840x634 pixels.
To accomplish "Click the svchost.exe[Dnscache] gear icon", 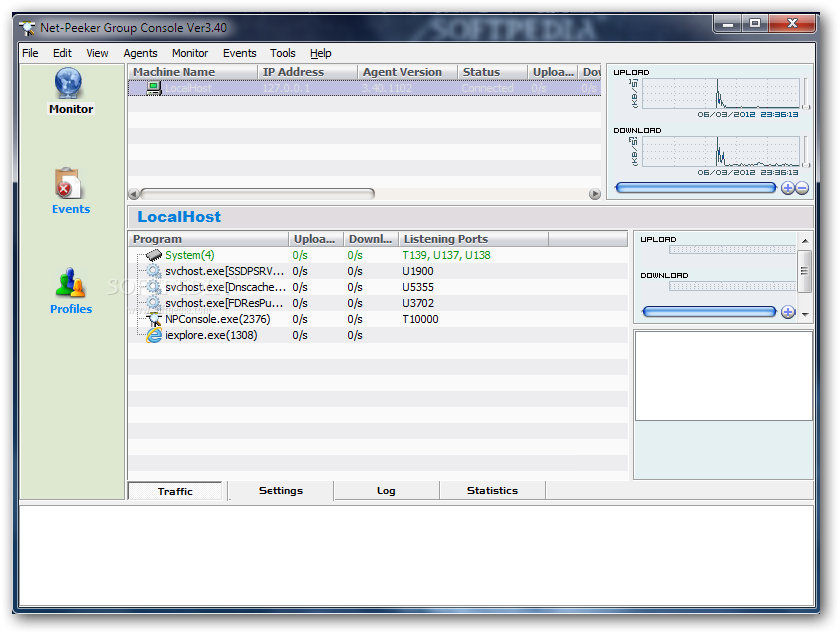I will tap(154, 287).
